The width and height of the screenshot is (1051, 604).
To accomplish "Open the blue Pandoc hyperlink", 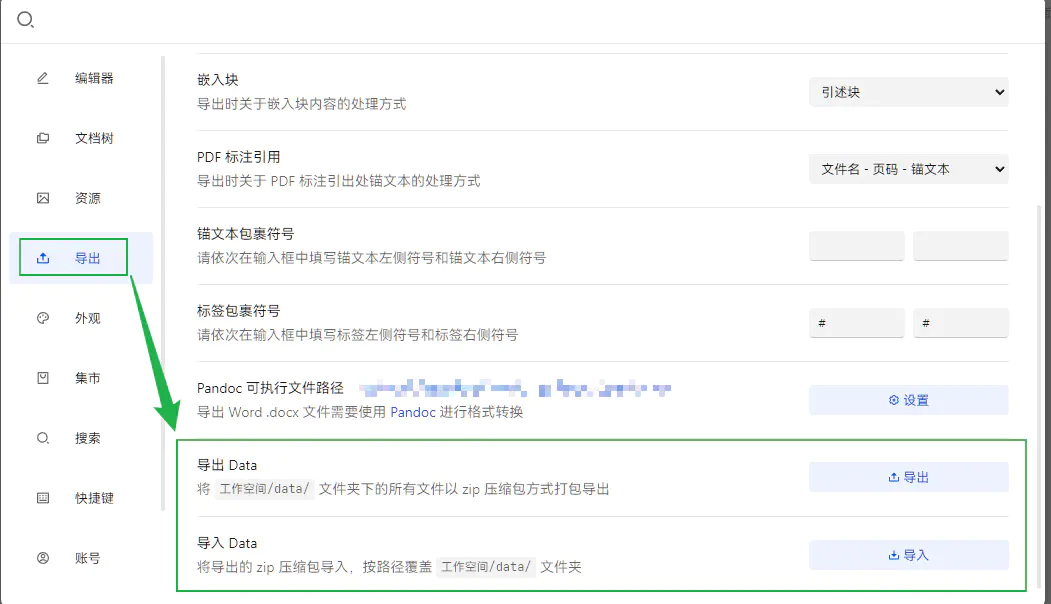I will 413,412.
